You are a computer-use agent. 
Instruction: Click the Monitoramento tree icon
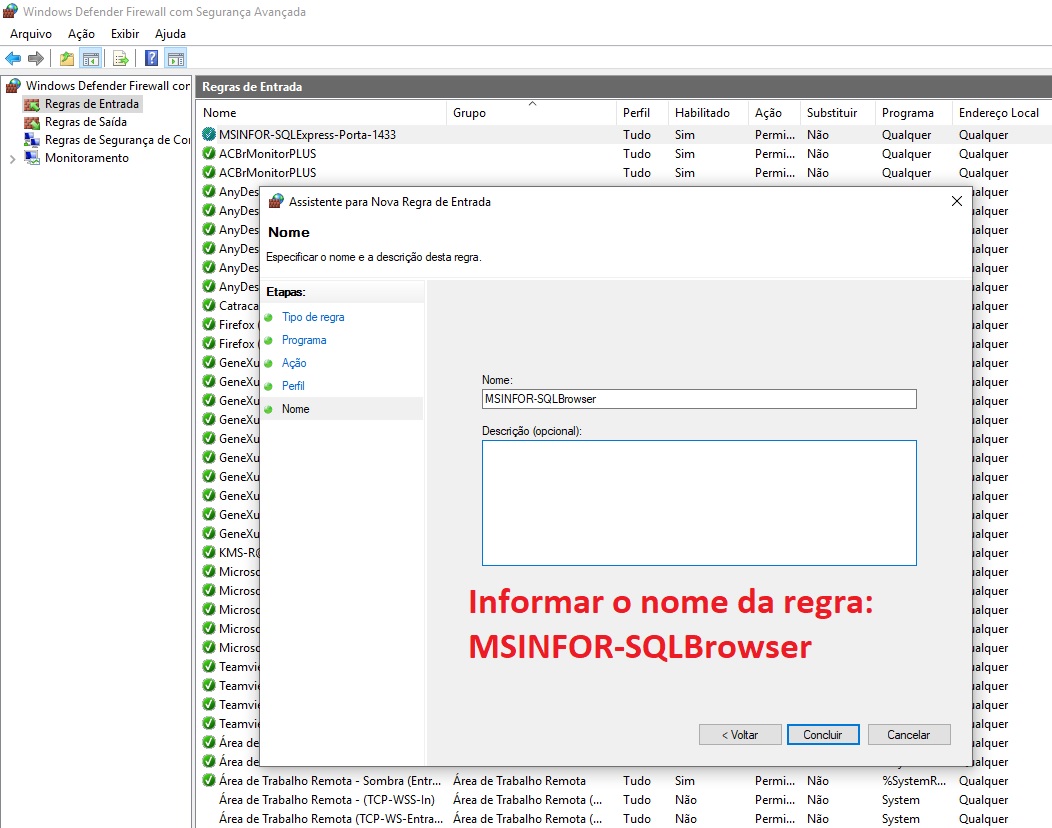coord(32,158)
